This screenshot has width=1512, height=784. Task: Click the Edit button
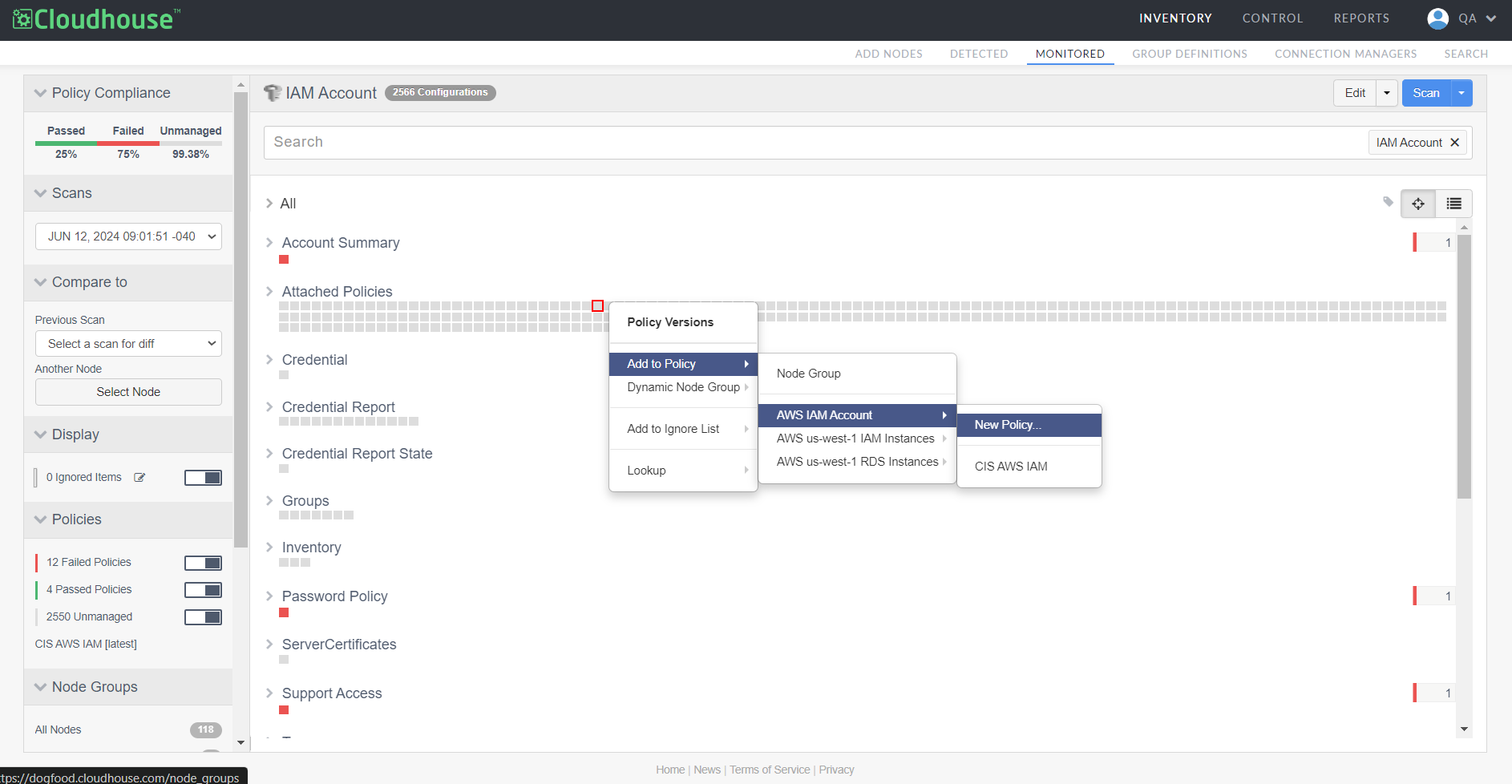(1355, 93)
